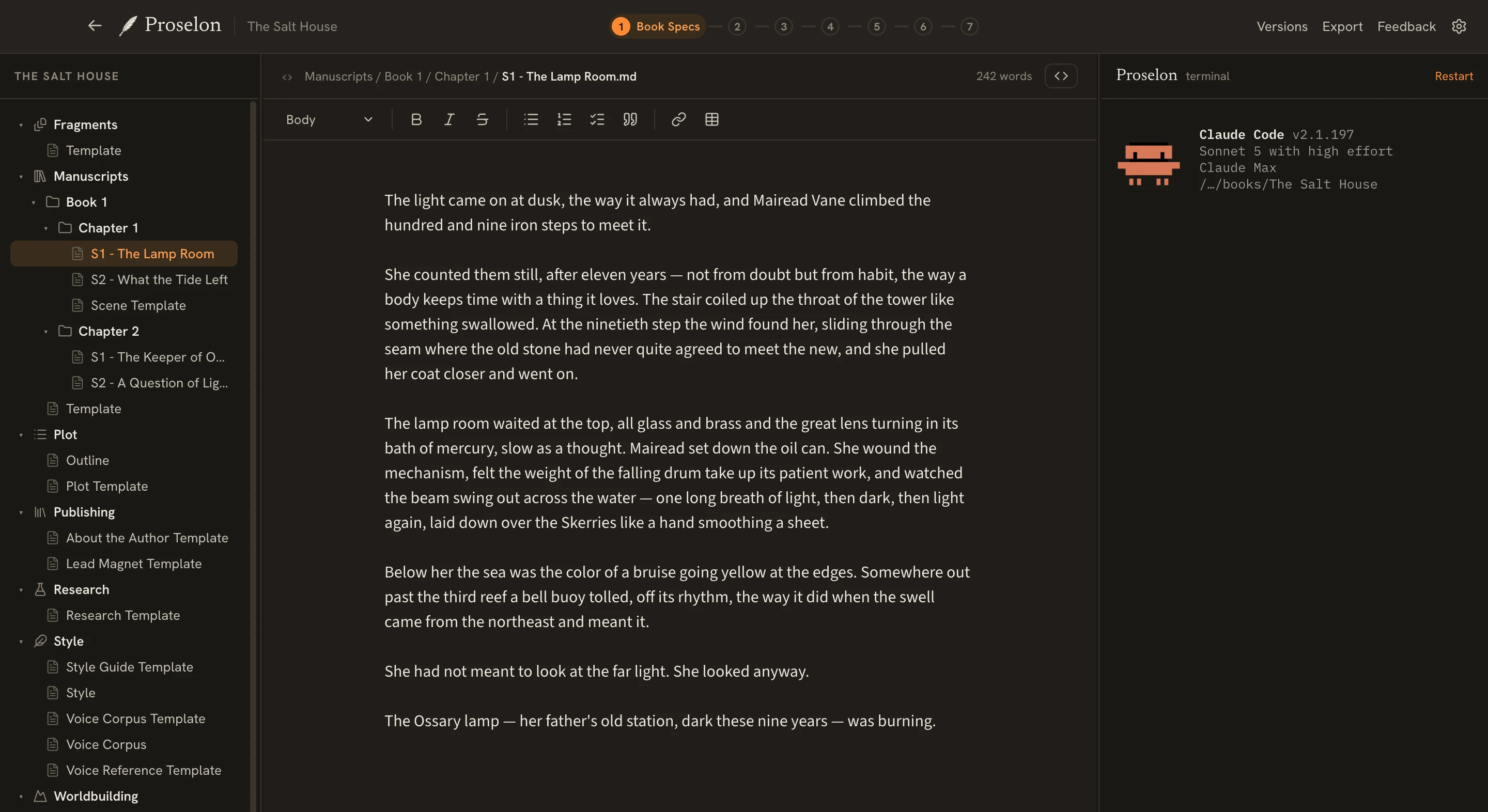The height and width of the screenshot is (812, 1488).
Task: Insert a checklist
Action: point(597,119)
